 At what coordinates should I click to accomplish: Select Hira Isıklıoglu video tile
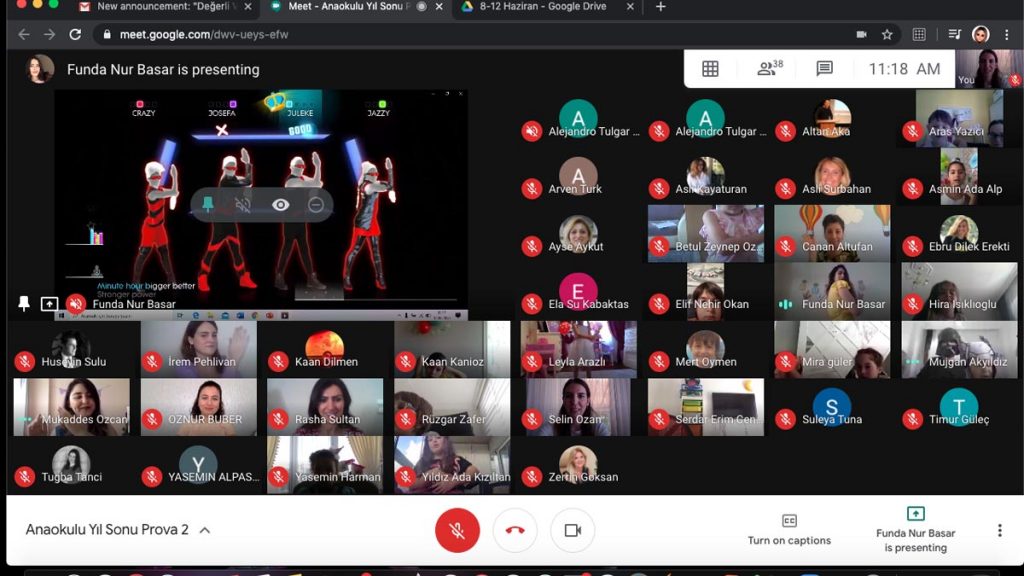pos(959,292)
